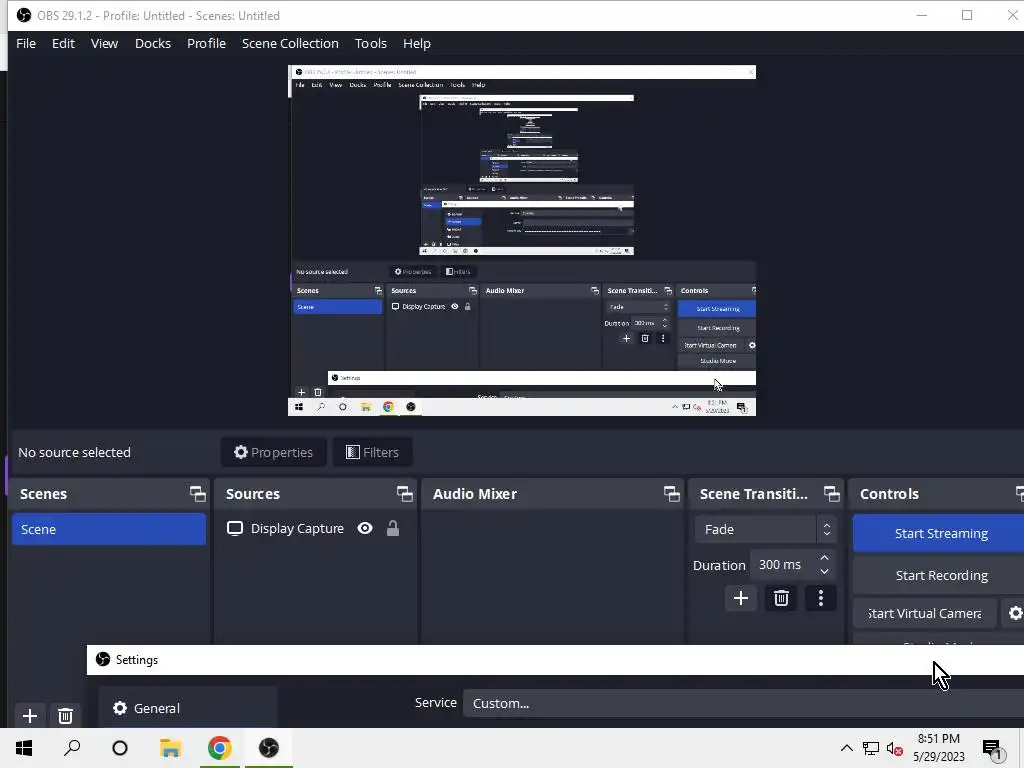Screen dimensions: 1024x768
Task: Click the monitor icon next to Display Capture
Action: click(234, 528)
